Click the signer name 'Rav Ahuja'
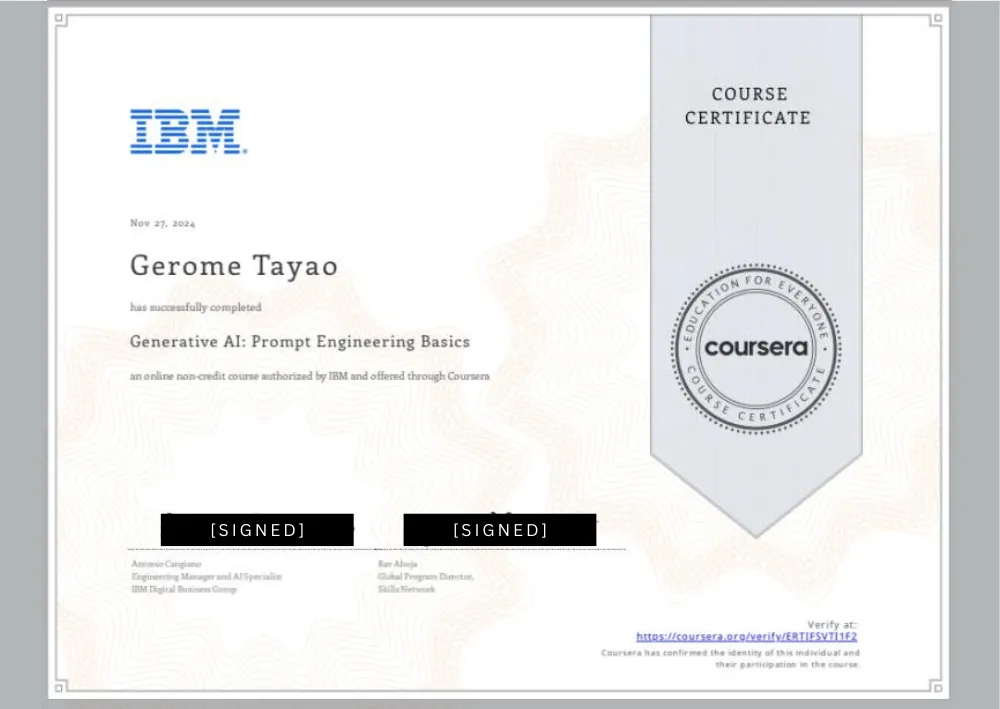 click(394, 564)
